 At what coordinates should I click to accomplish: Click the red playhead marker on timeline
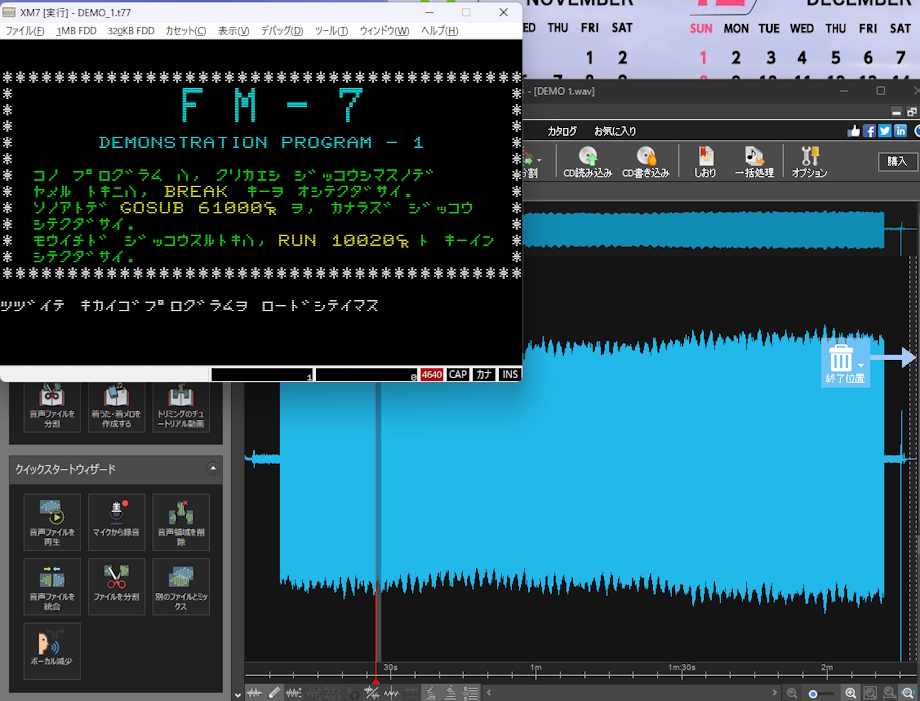pos(376,681)
